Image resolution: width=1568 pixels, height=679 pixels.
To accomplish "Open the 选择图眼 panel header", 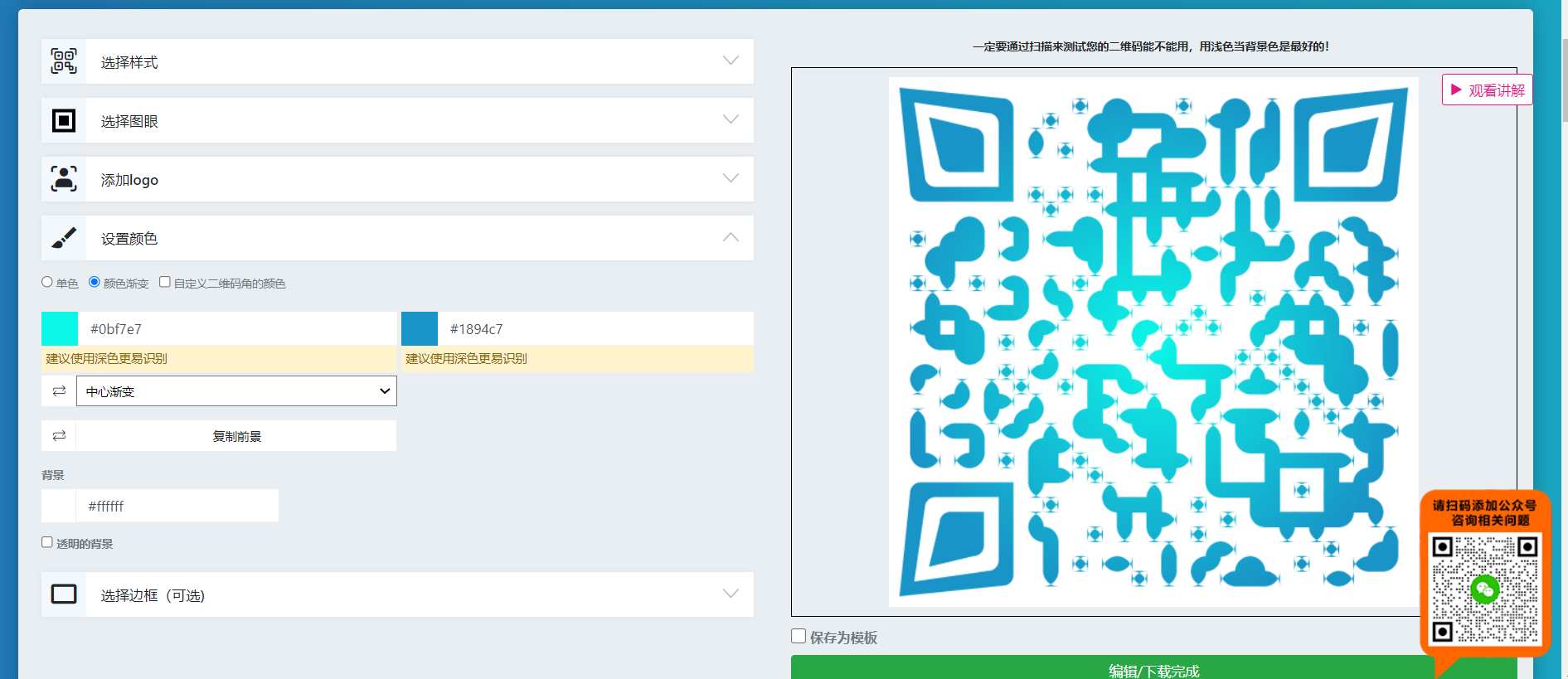I will [x=397, y=120].
